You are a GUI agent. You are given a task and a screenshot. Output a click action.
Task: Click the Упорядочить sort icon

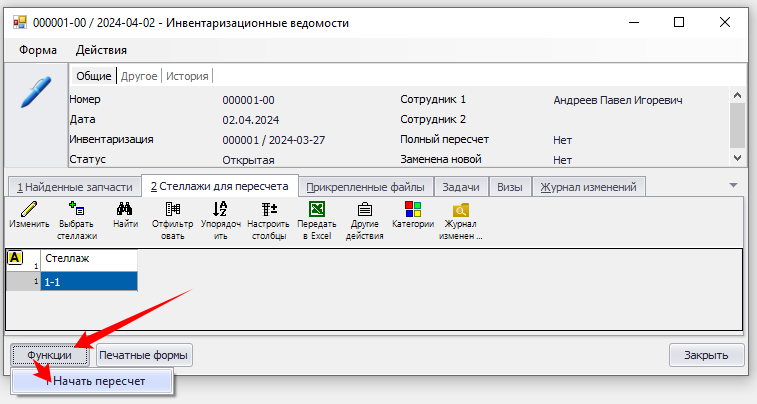220,209
